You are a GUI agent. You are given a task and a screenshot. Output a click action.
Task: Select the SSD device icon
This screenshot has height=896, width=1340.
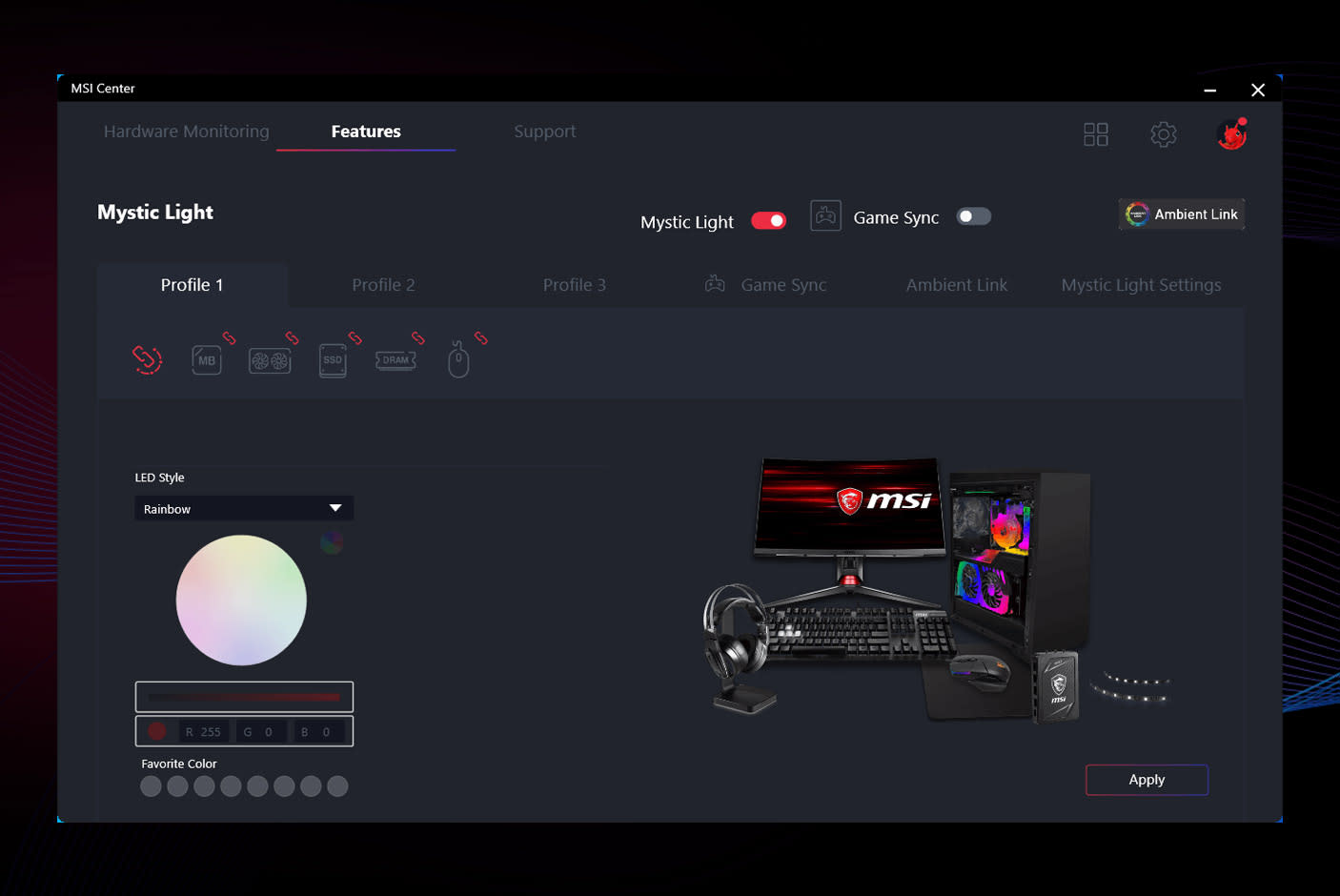point(333,360)
